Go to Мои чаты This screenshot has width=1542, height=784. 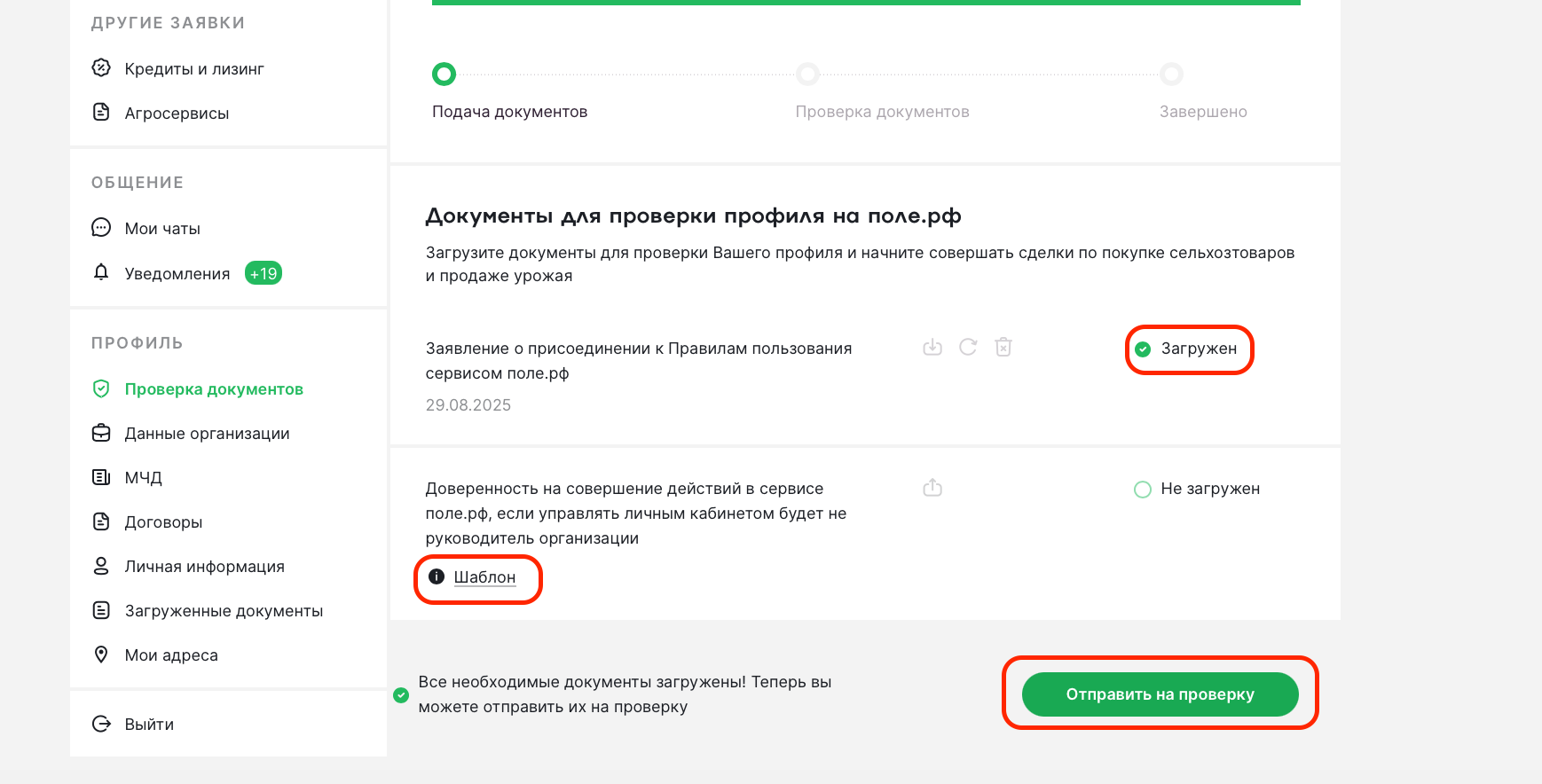pyautogui.click(x=162, y=228)
